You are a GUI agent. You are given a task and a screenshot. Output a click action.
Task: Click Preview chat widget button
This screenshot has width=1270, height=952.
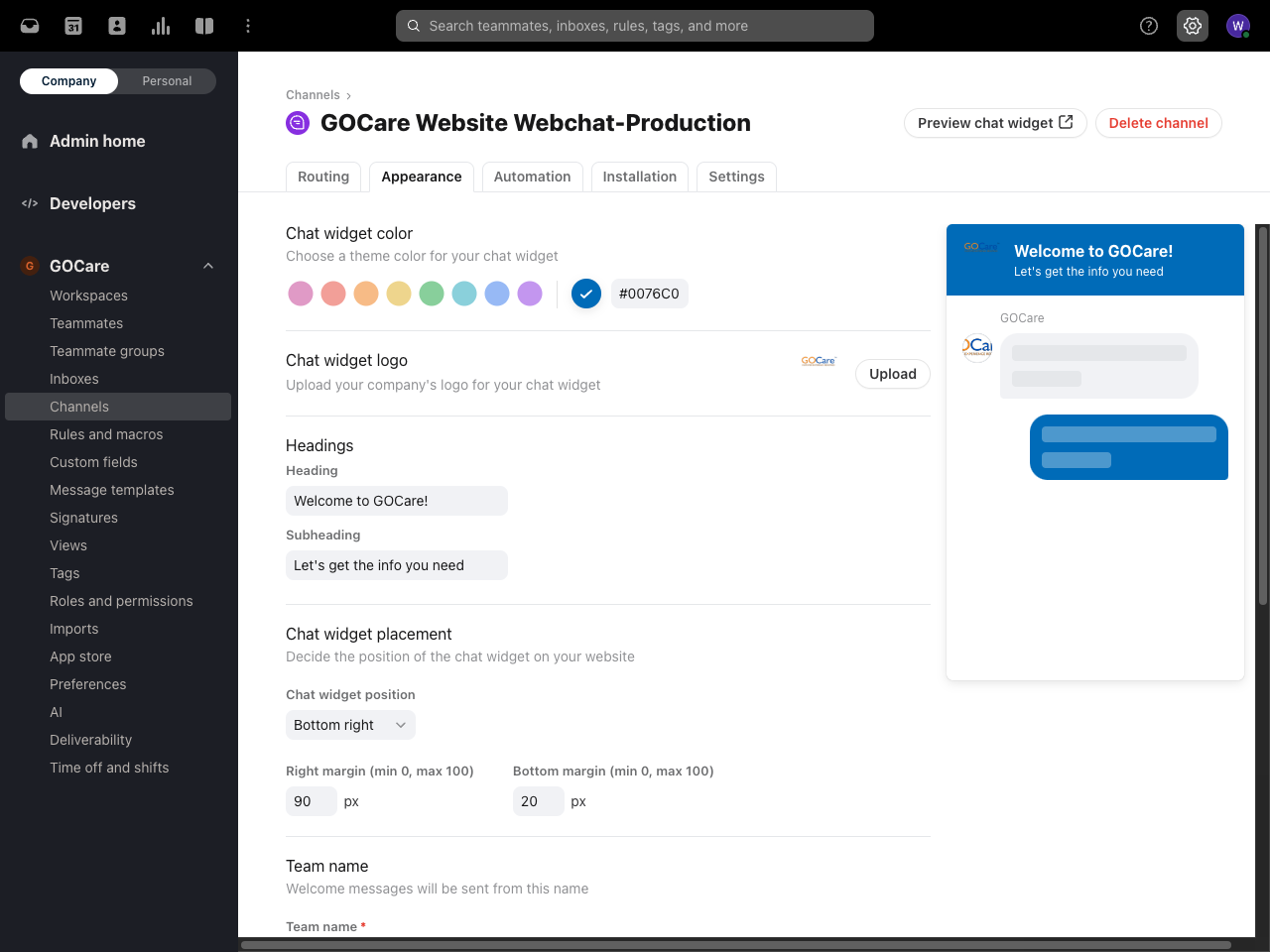tap(995, 123)
